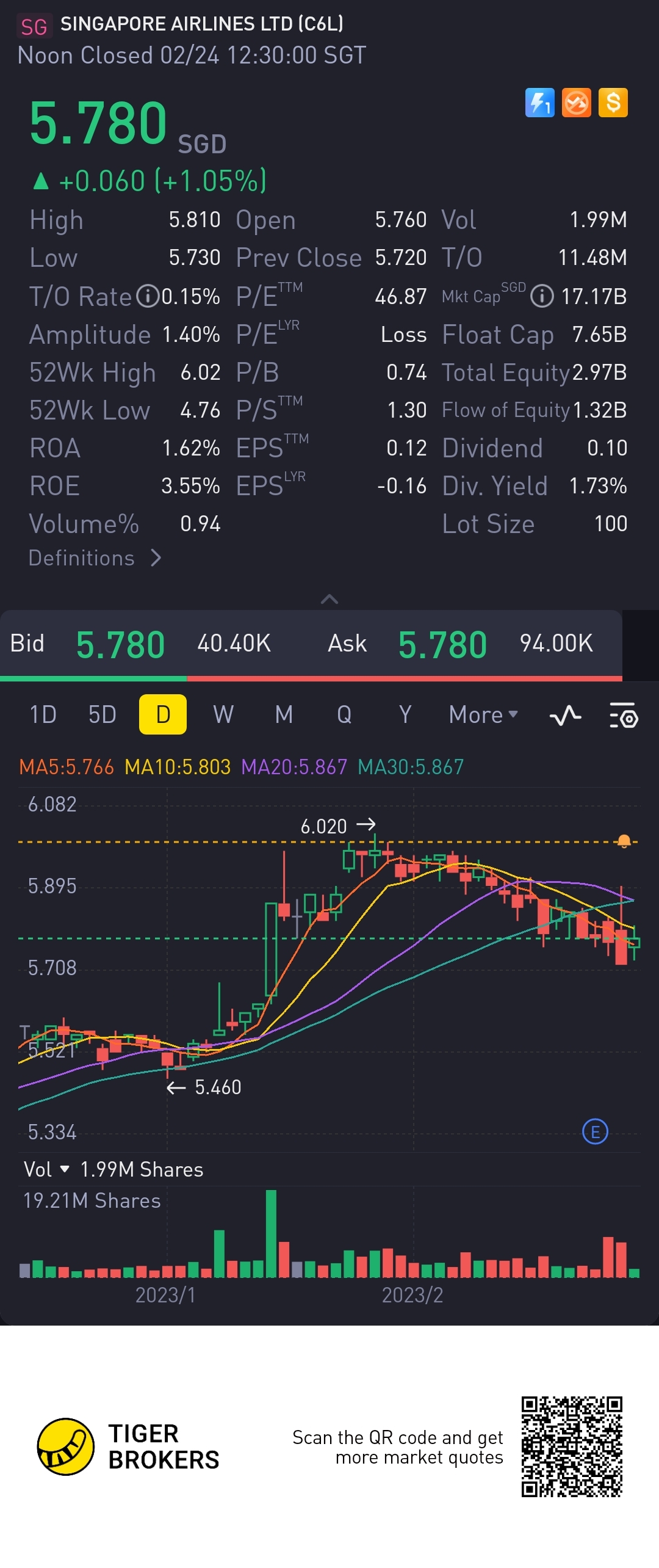Open info icon next to T/O Rate

pyautogui.click(x=148, y=297)
